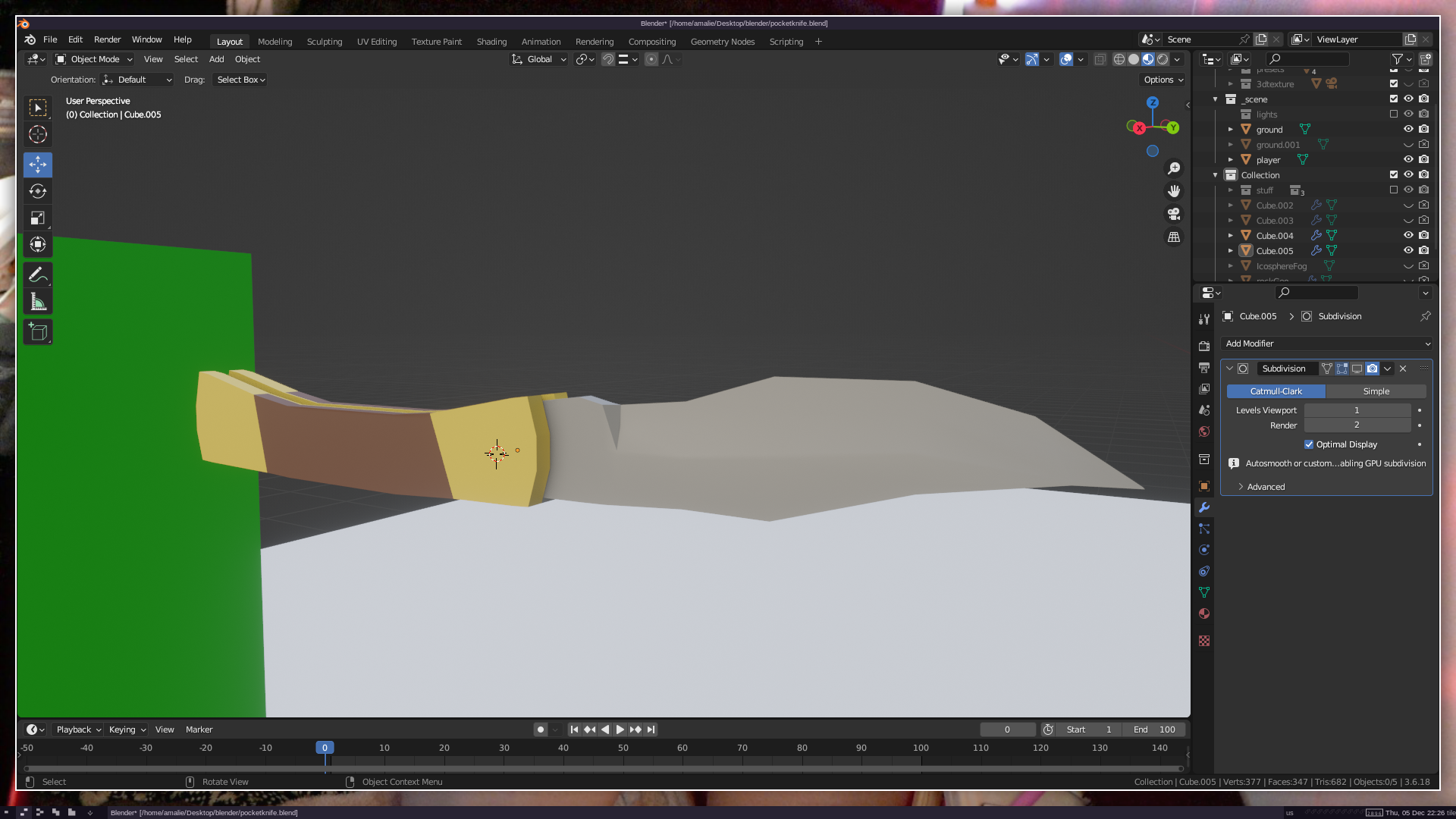Image resolution: width=1456 pixels, height=819 pixels.
Task: Open the Add Modifier dropdown
Action: coord(1327,344)
